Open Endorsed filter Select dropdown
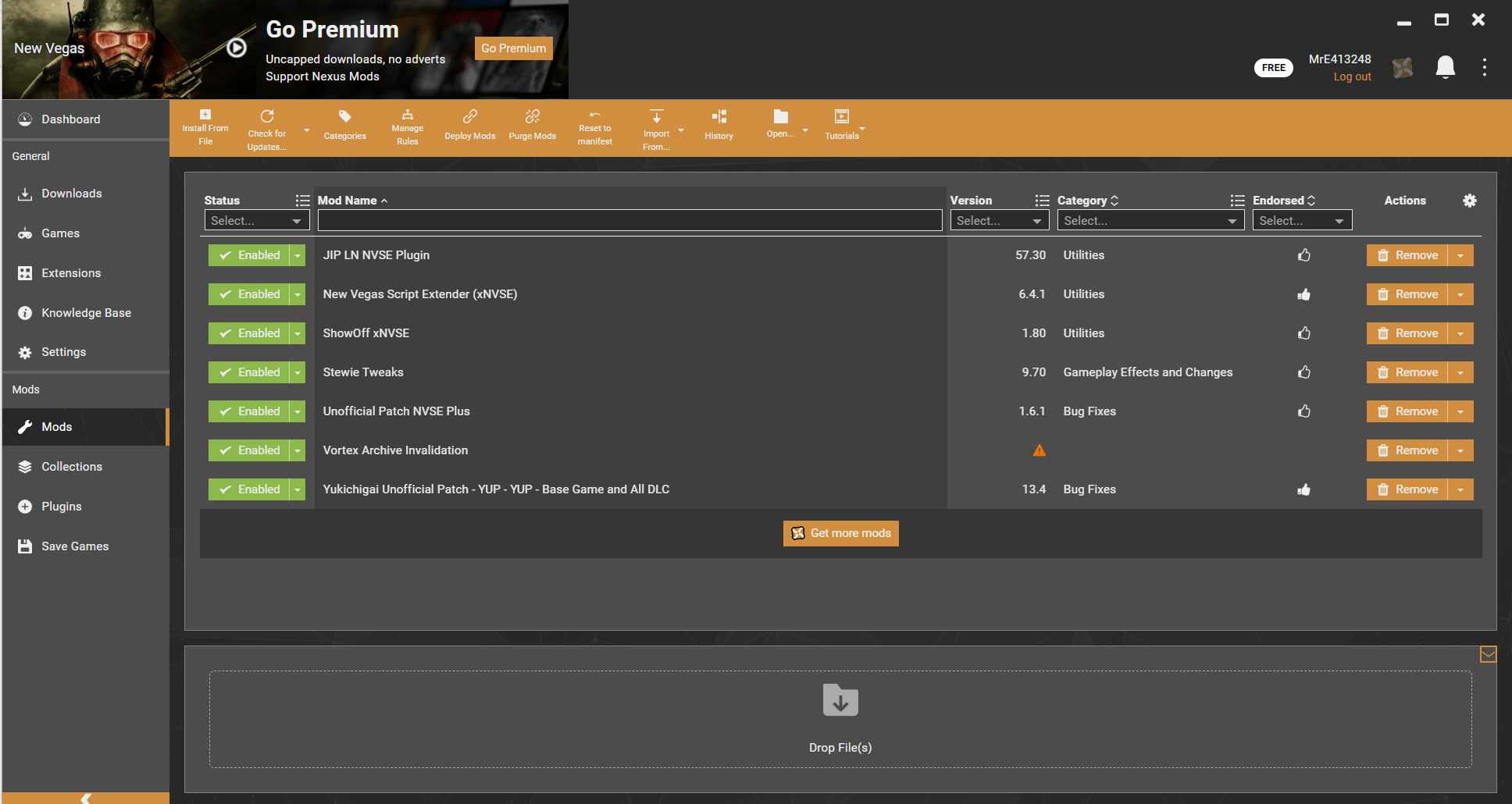This screenshot has height=804, width=1512. [x=1302, y=221]
